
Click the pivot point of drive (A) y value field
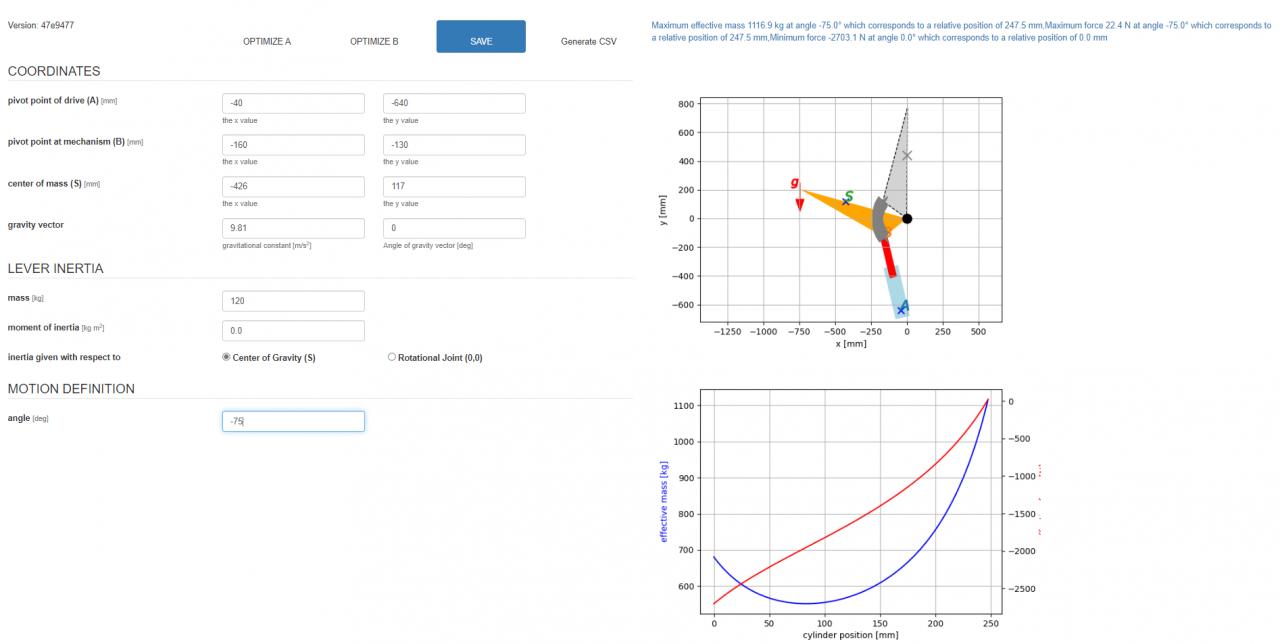tap(454, 103)
